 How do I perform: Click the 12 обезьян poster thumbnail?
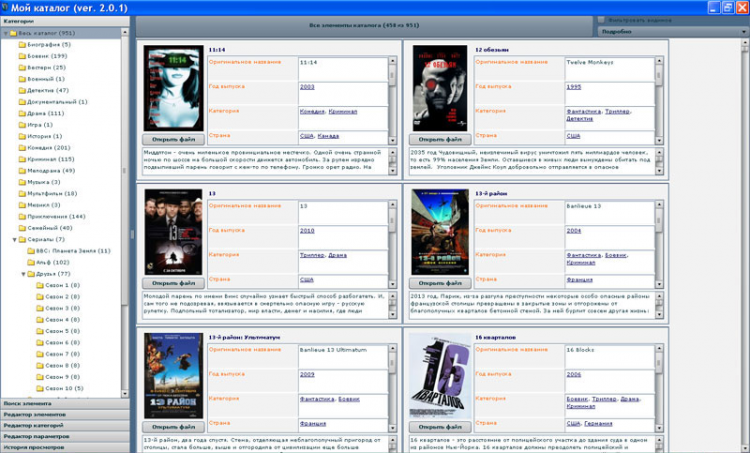(440, 88)
